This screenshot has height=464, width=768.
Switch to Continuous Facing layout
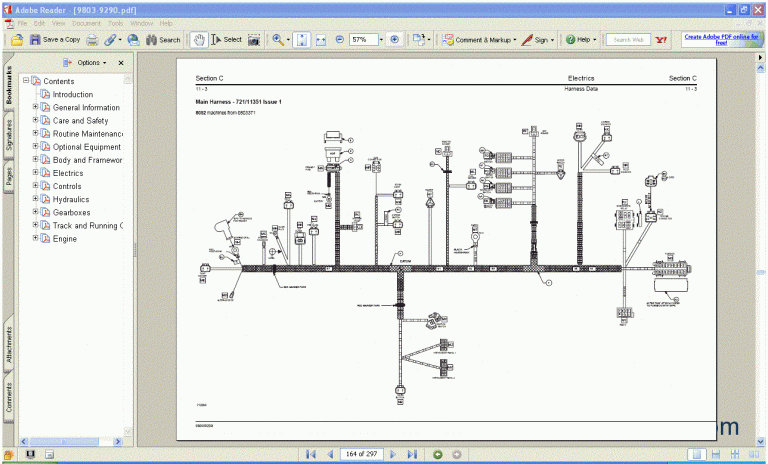pos(735,455)
